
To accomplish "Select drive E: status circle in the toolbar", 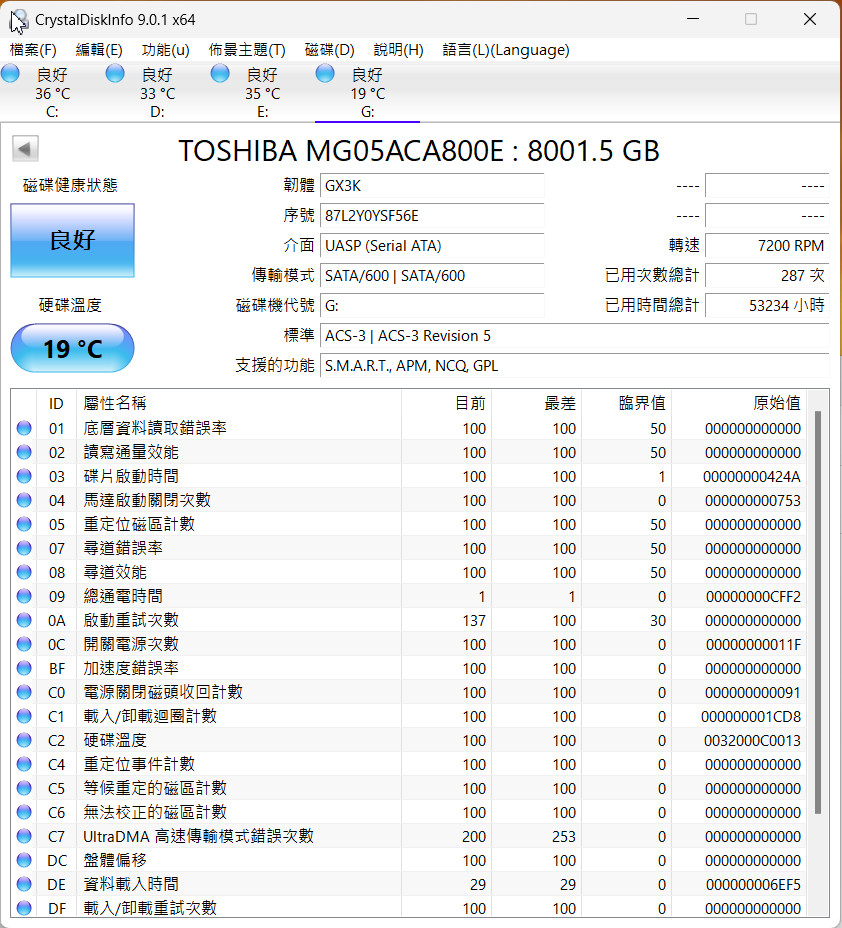I will pyautogui.click(x=219, y=72).
